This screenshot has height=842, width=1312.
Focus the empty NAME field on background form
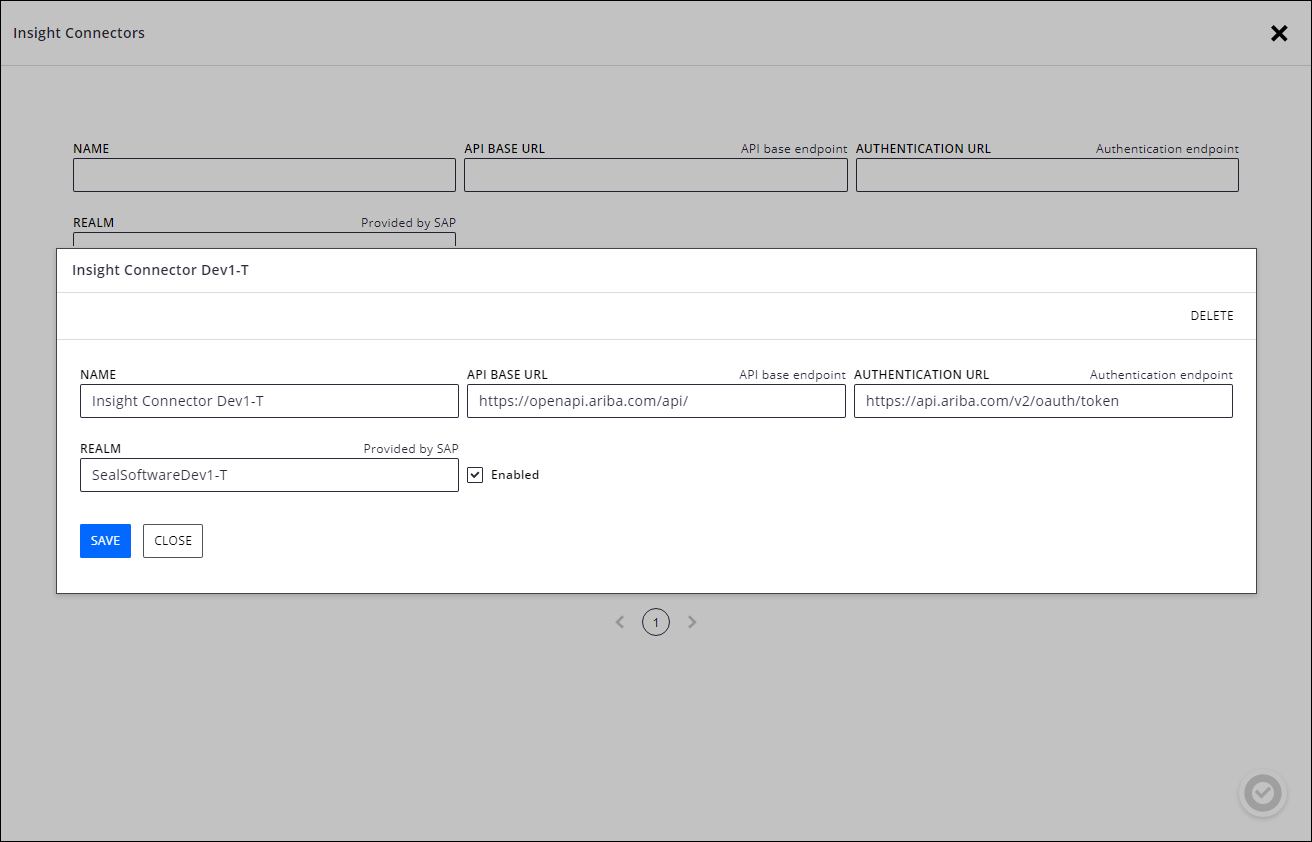tap(263, 175)
